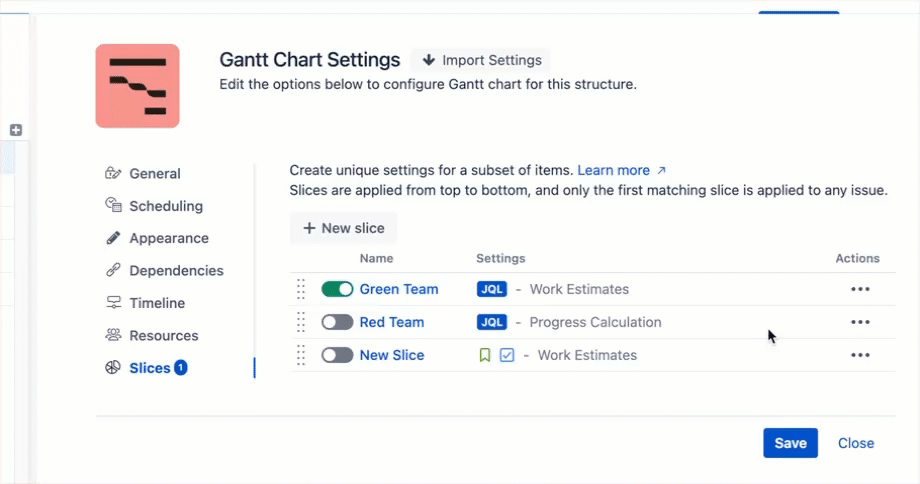
Task: Open actions menu for Red Team
Action: click(859, 322)
